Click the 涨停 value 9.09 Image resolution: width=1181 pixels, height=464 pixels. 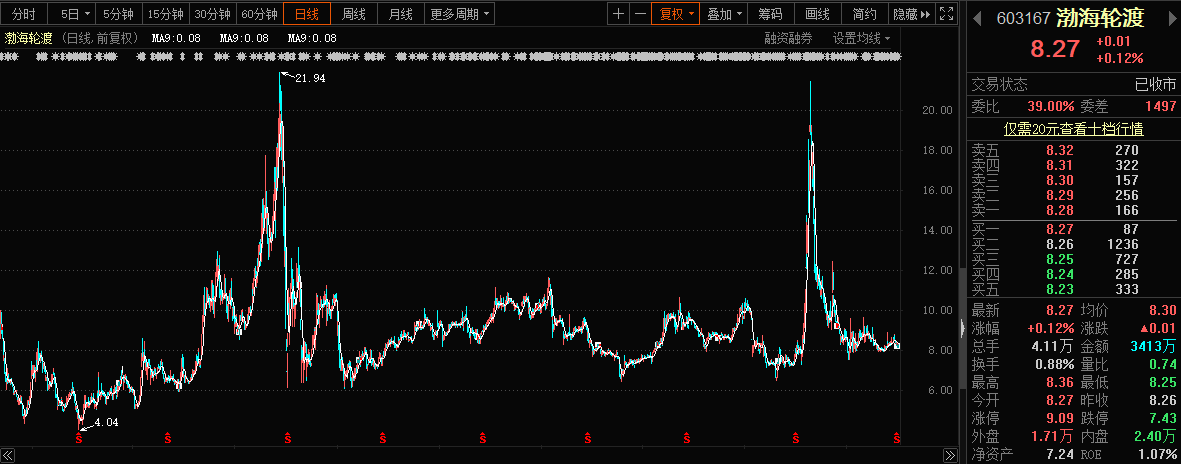coord(1061,419)
